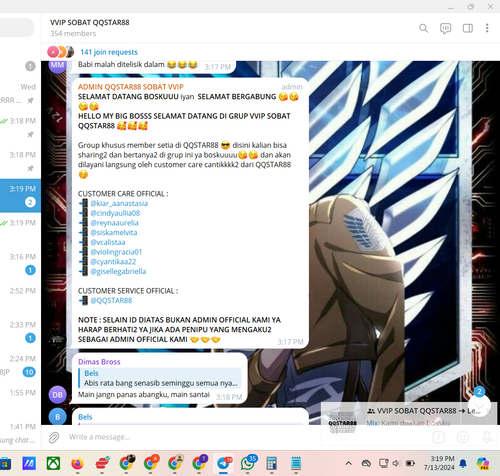Open the chat row with time 2:33 PM
Screen dimensions: 500x476
20,331
